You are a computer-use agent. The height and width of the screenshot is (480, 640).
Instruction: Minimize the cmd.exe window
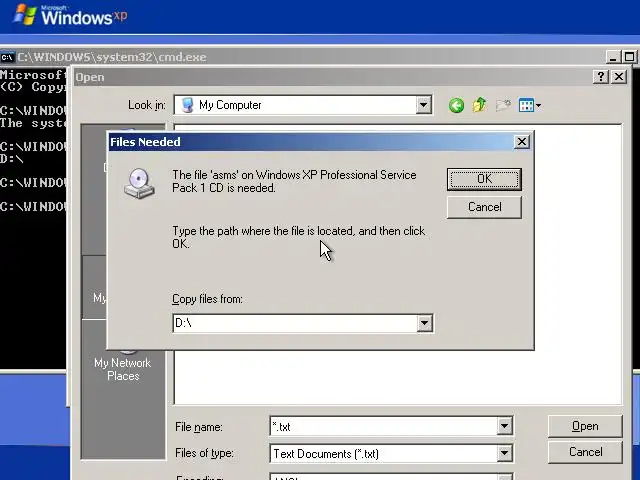tap(612, 57)
